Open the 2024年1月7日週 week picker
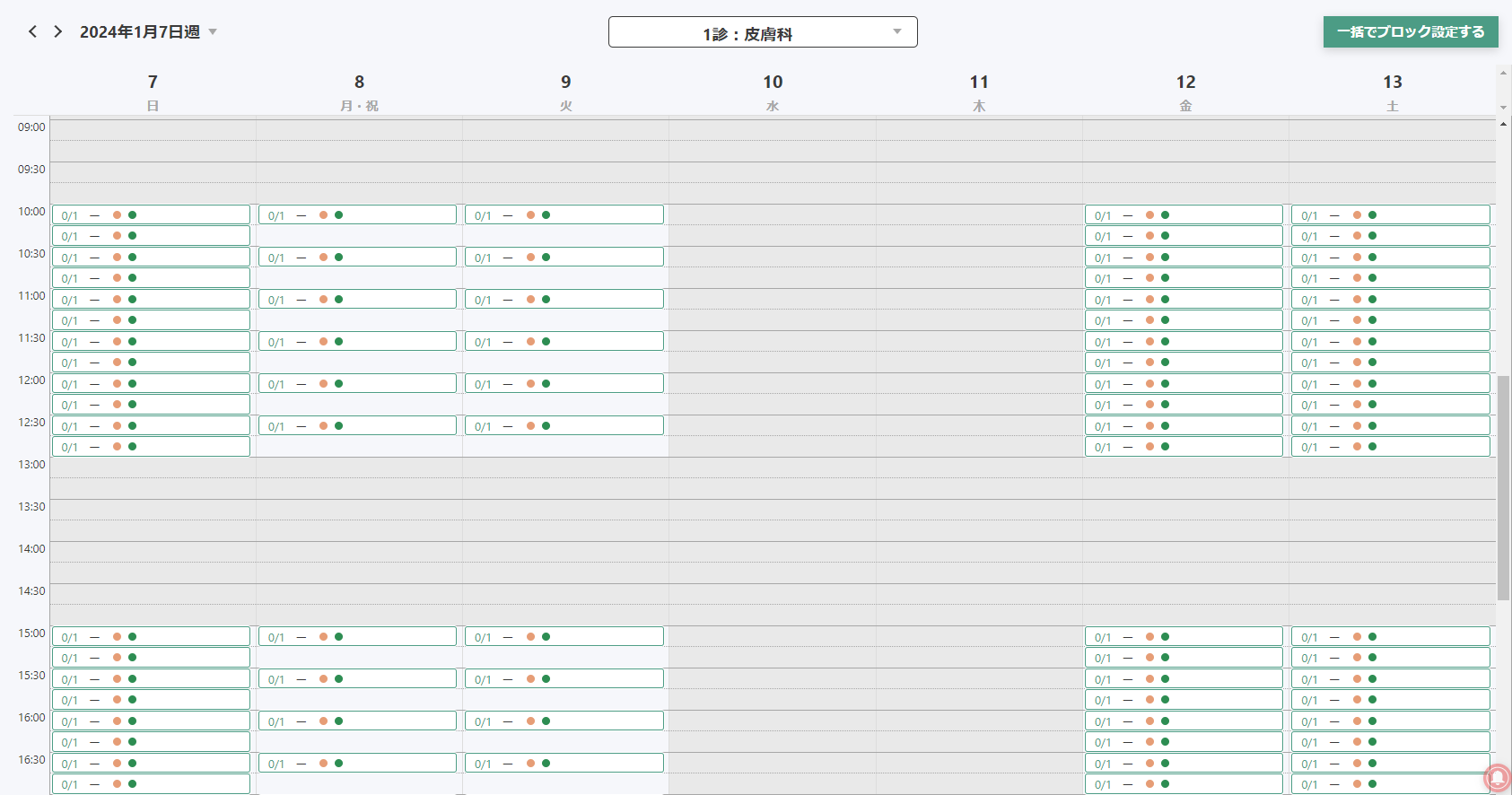1512x795 pixels. click(148, 31)
